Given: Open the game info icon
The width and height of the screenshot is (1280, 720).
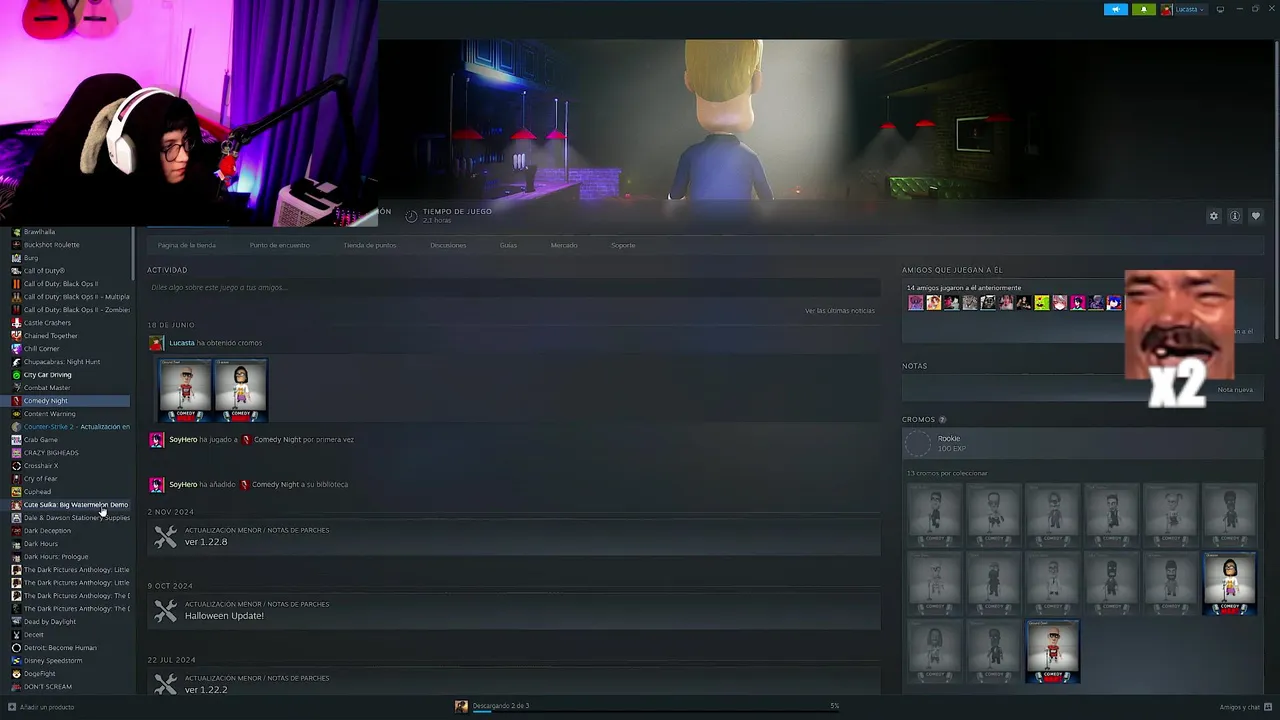Looking at the screenshot, I should pyautogui.click(x=1235, y=216).
